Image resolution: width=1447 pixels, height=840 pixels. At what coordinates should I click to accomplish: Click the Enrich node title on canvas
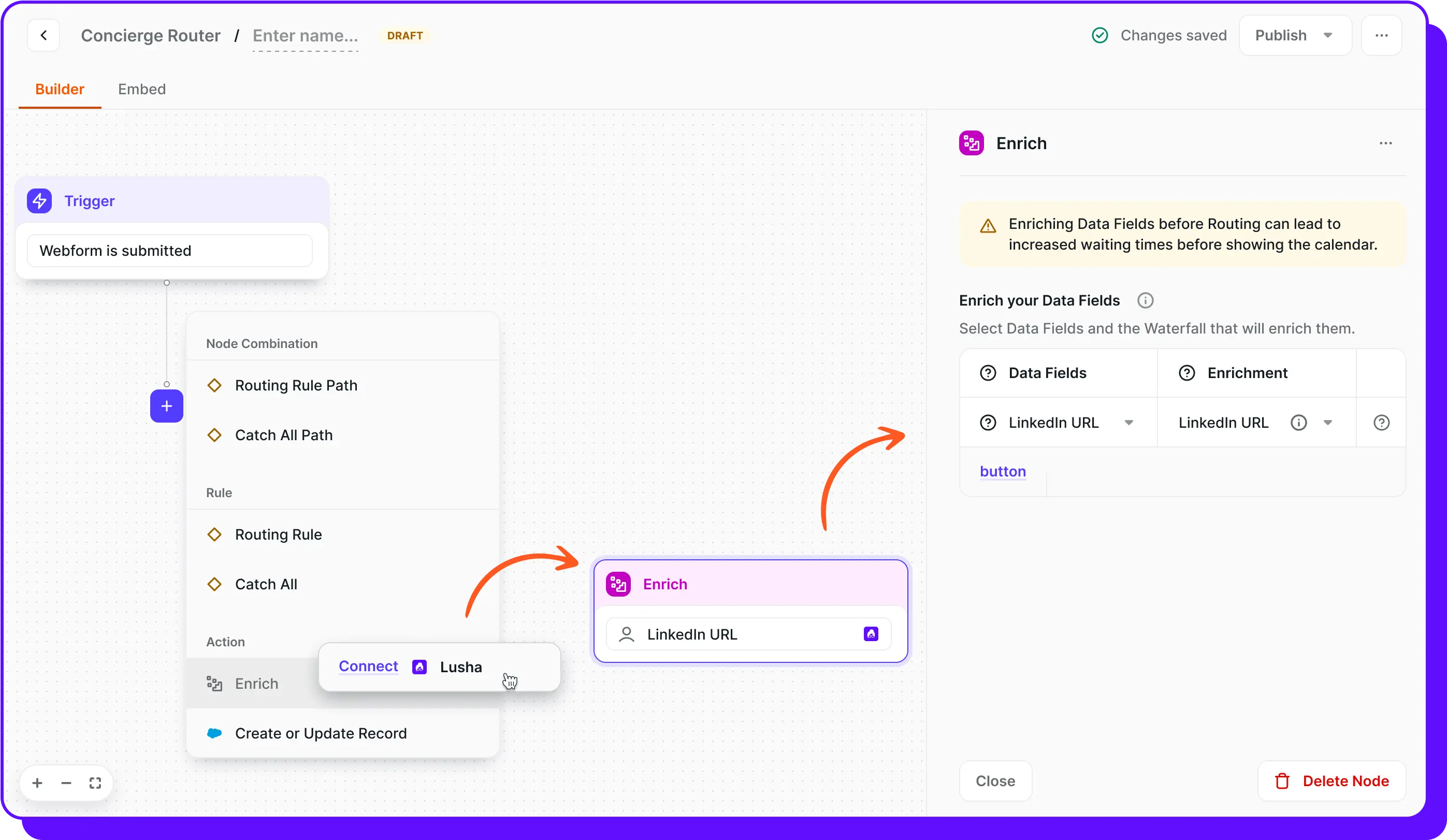pos(665,585)
